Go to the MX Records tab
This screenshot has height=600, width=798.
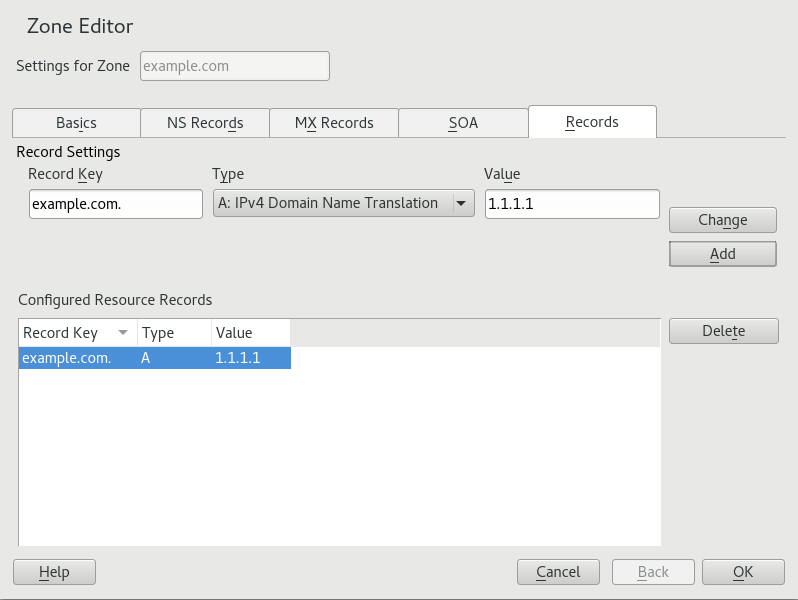click(x=334, y=123)
